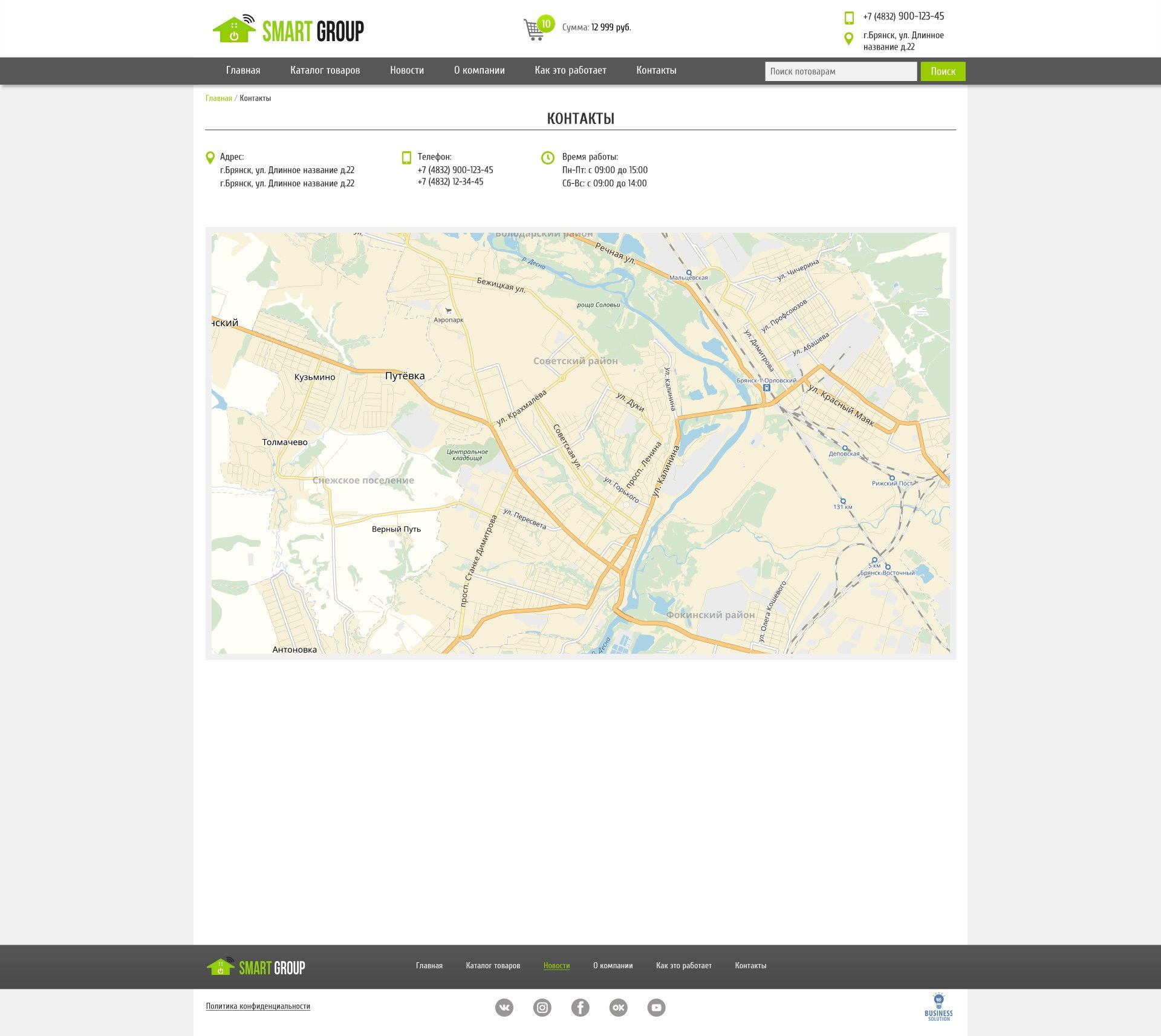Click the footer Новости link
The height and width of the screenshot is (1036, 1161).
coord(556,965)
